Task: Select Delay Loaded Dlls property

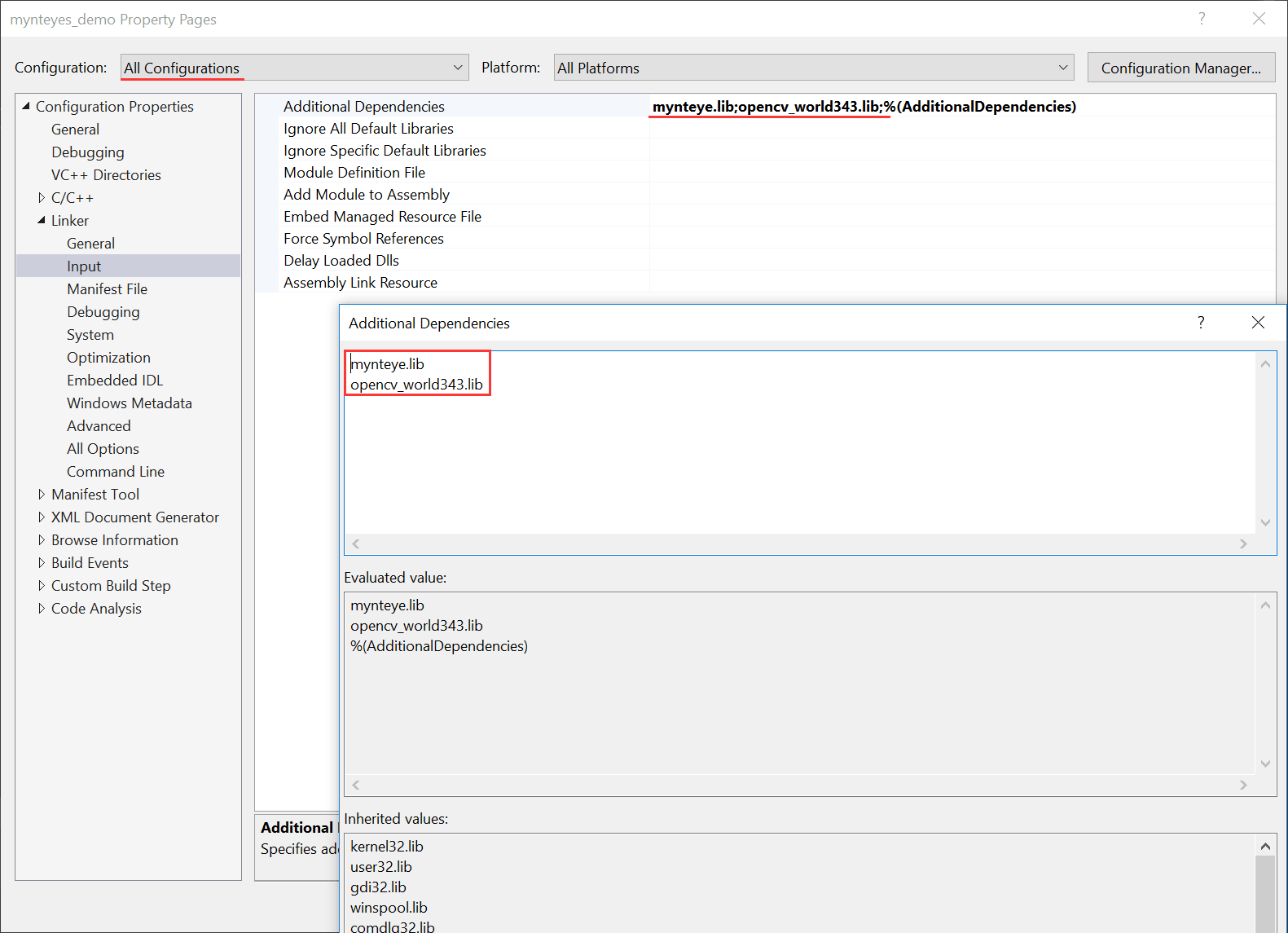Action: tap(341, 261)
